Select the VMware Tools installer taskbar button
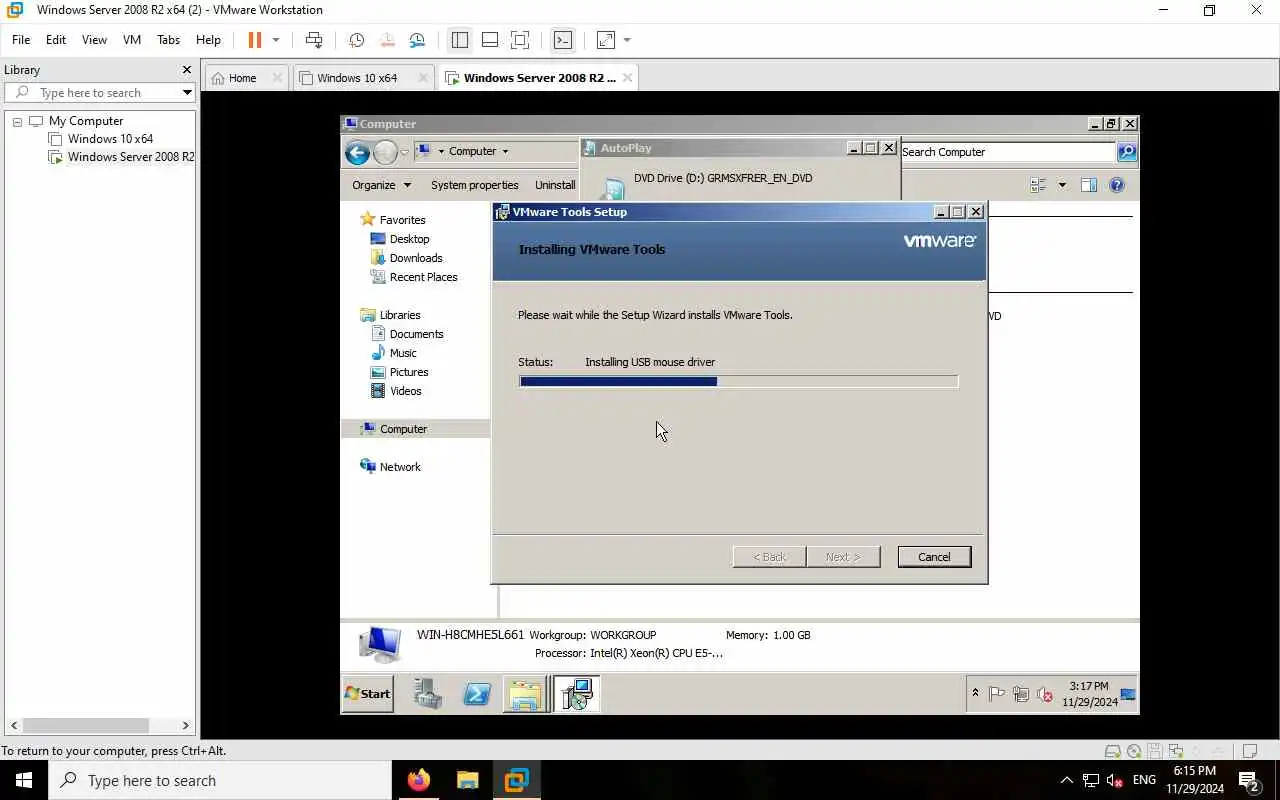1280x800 pixels. coord(576,694)
